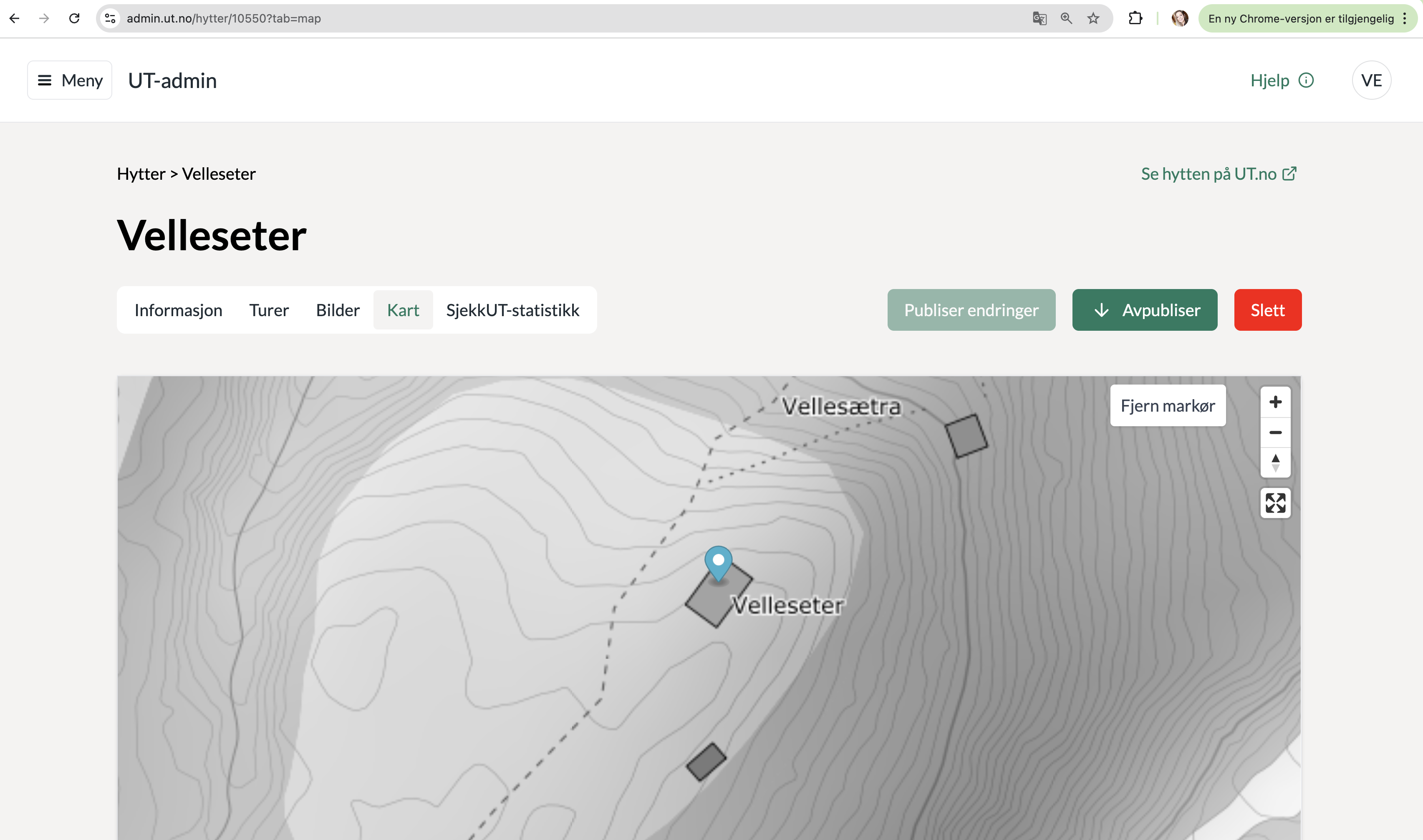Bookmark this page with star icon
The height and width of the screenshot is (840, 1423).
1093,19
